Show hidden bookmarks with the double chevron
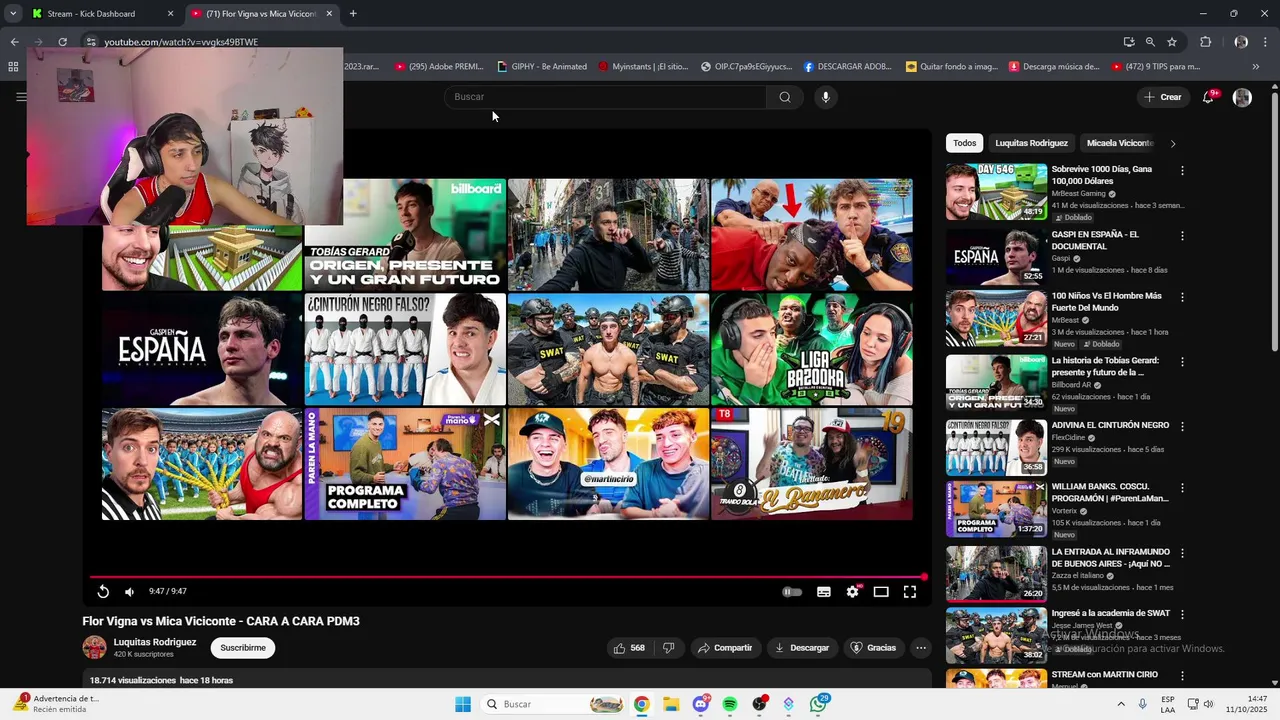The height and width of the screenshot is (720, 1280). pyautogui.click(x=1255, y=67)
